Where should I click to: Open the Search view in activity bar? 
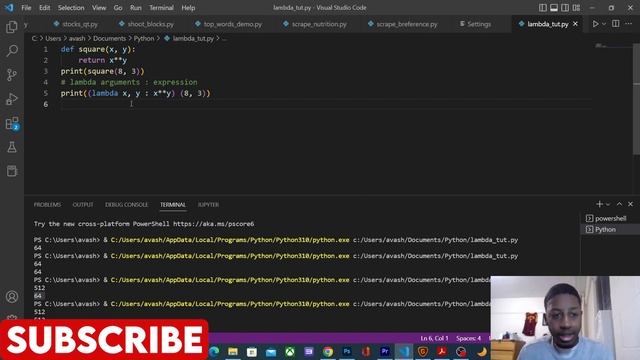point(12,51)
